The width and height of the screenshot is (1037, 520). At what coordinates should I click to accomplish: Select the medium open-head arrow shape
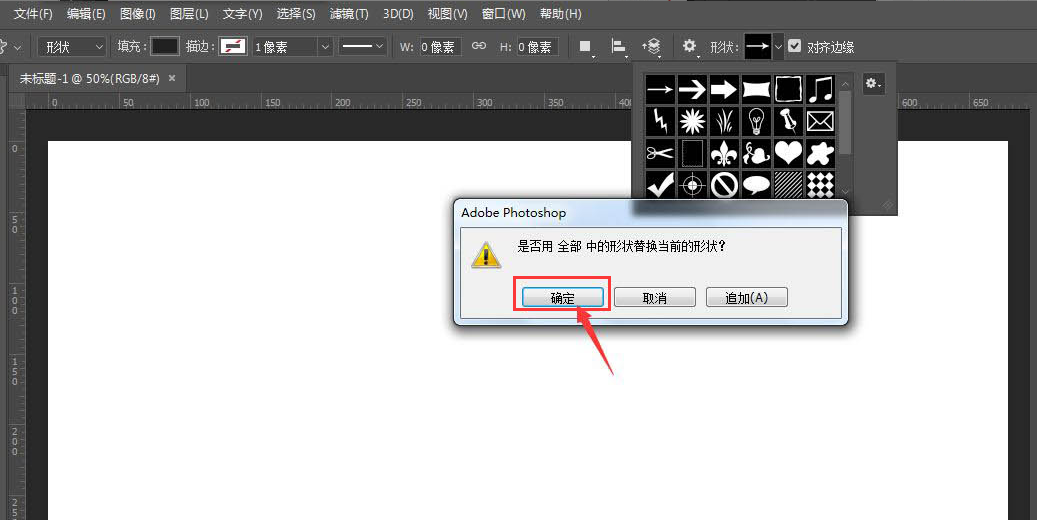[x=692, y=89]
